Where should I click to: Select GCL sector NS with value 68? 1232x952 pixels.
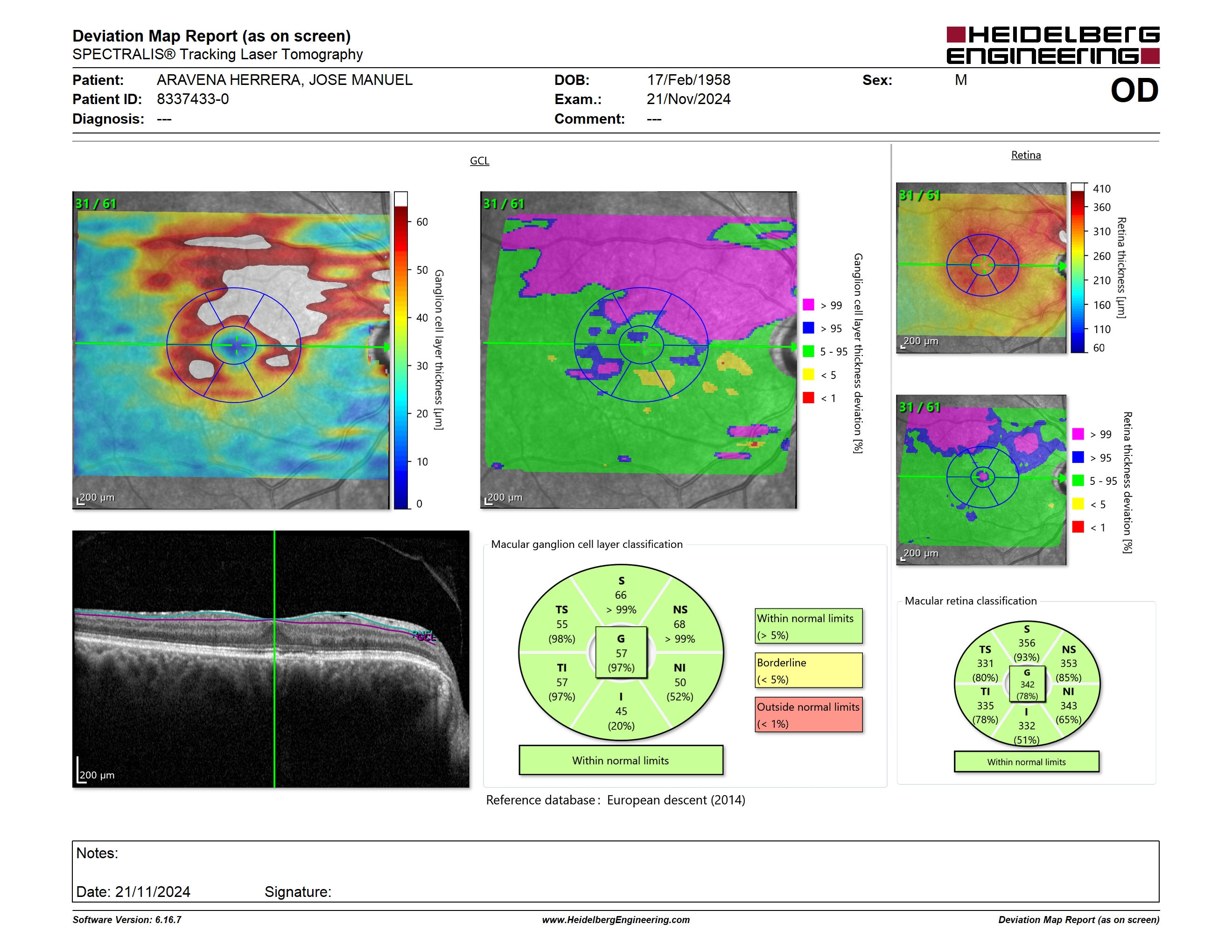pyautogui.click(x=680, y=624)
